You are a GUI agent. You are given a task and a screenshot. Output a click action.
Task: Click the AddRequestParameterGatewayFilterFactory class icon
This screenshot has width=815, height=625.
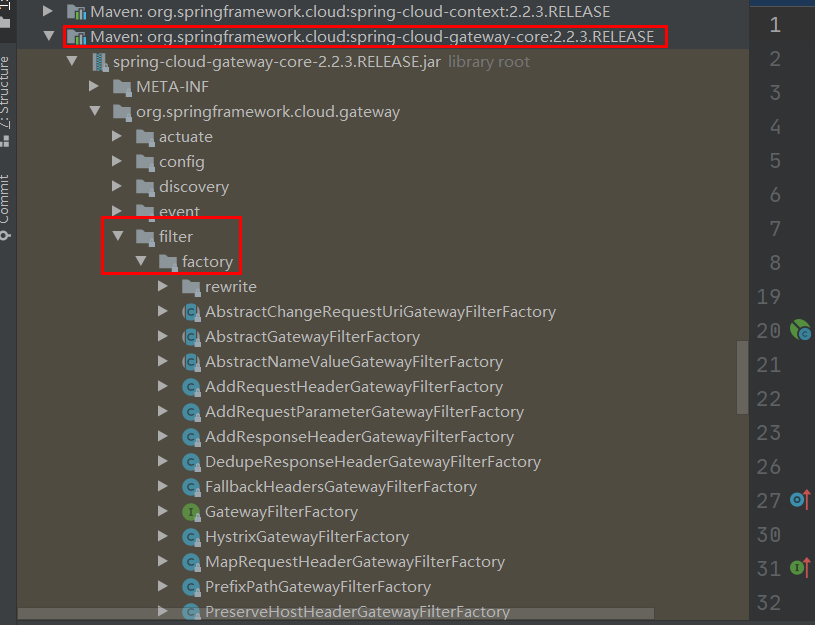(191, 412)
